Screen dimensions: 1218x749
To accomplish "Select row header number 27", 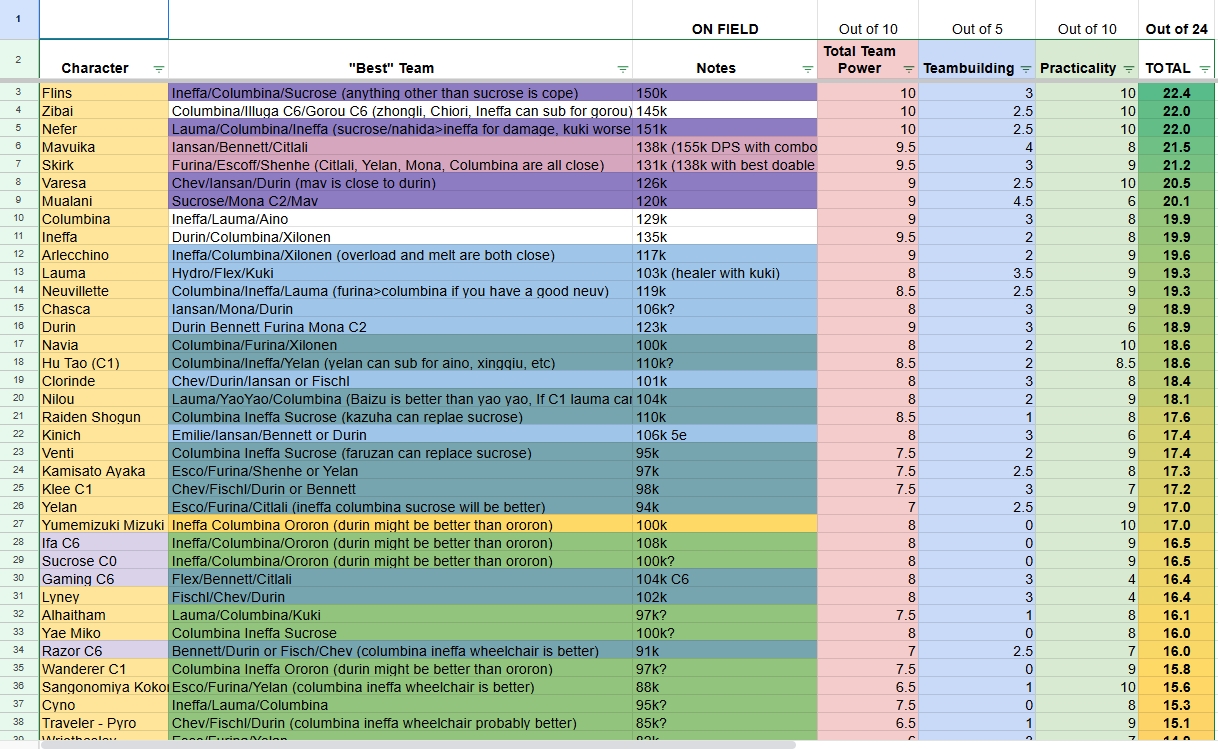I will click(19, 525).
